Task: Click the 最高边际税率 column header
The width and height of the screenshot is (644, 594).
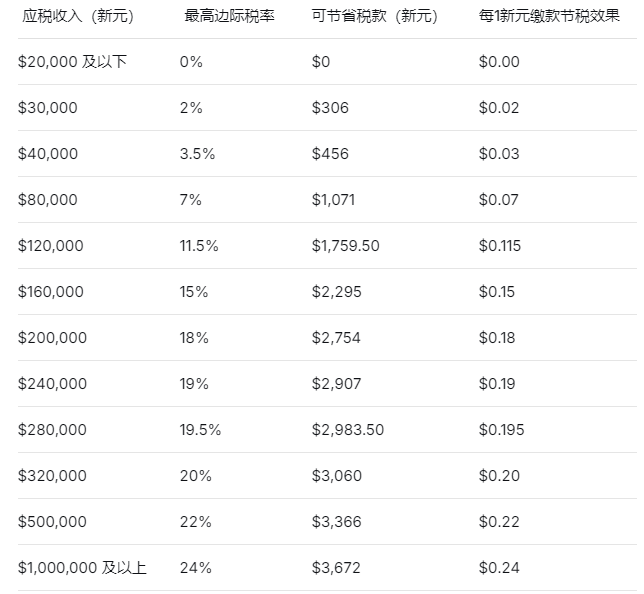Action: click(230, 17)
